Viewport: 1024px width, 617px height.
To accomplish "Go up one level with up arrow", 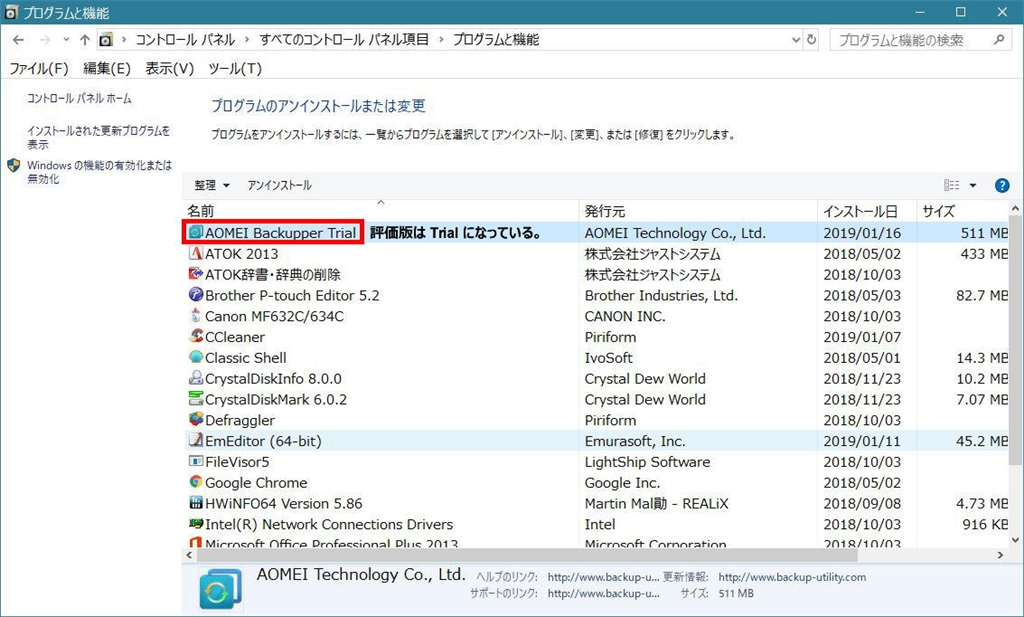I will coord(84,40).
